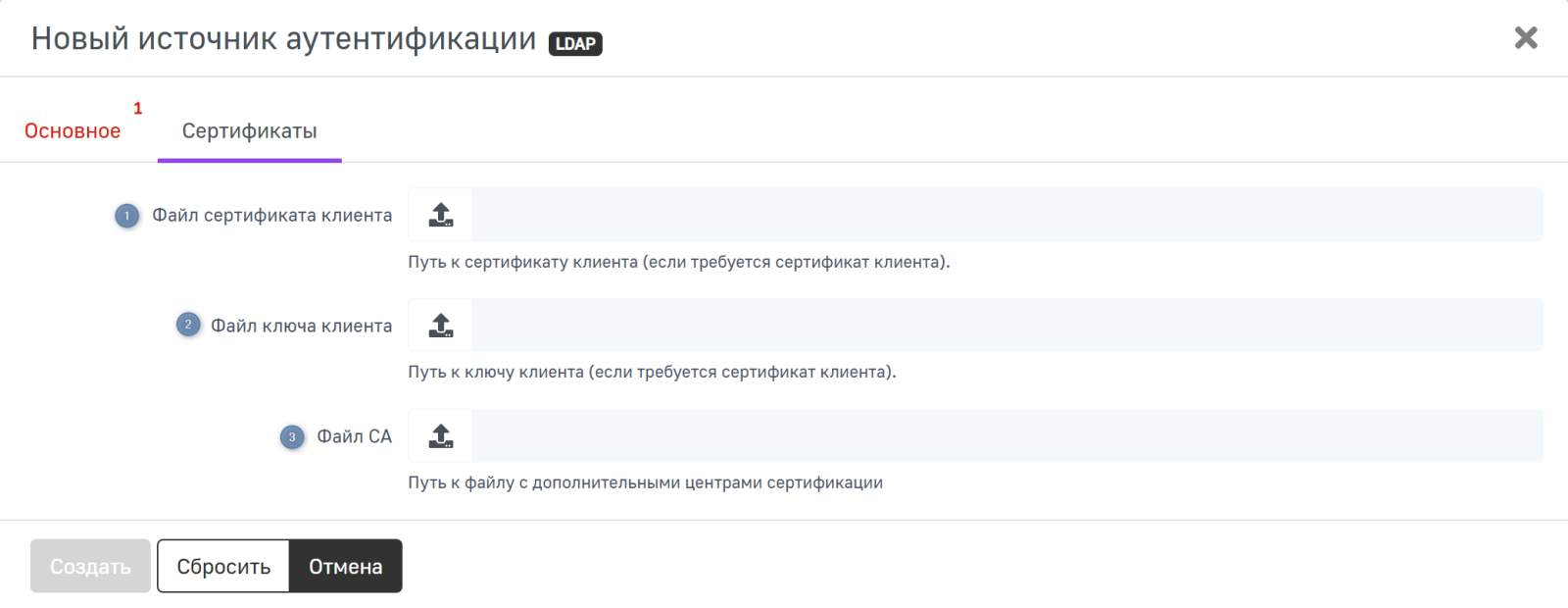Focus the client certificate file path field
The width and height of the screenshot is (1568, 608).
[x=1006, y=215]
